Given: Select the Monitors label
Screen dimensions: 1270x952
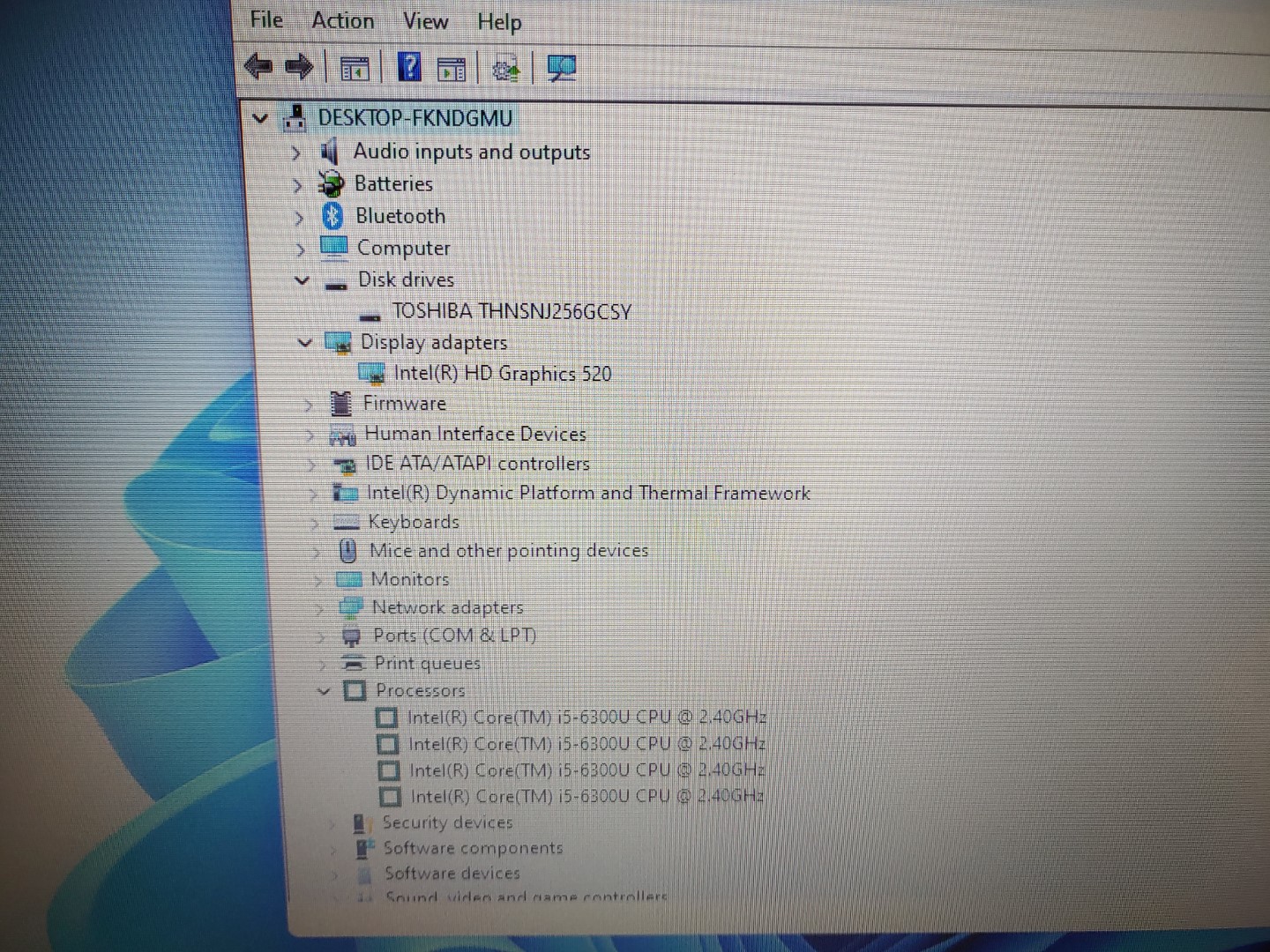Looking at the screenshot, I should pyautogui.click(x=410, y=579).
